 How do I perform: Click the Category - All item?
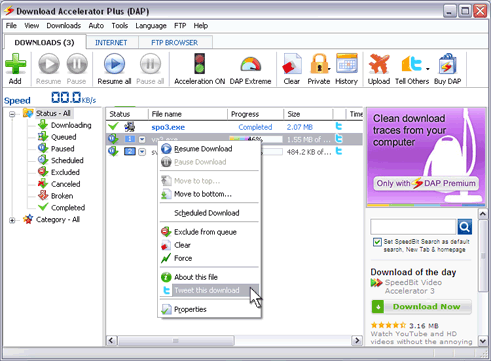pos(58,220)
